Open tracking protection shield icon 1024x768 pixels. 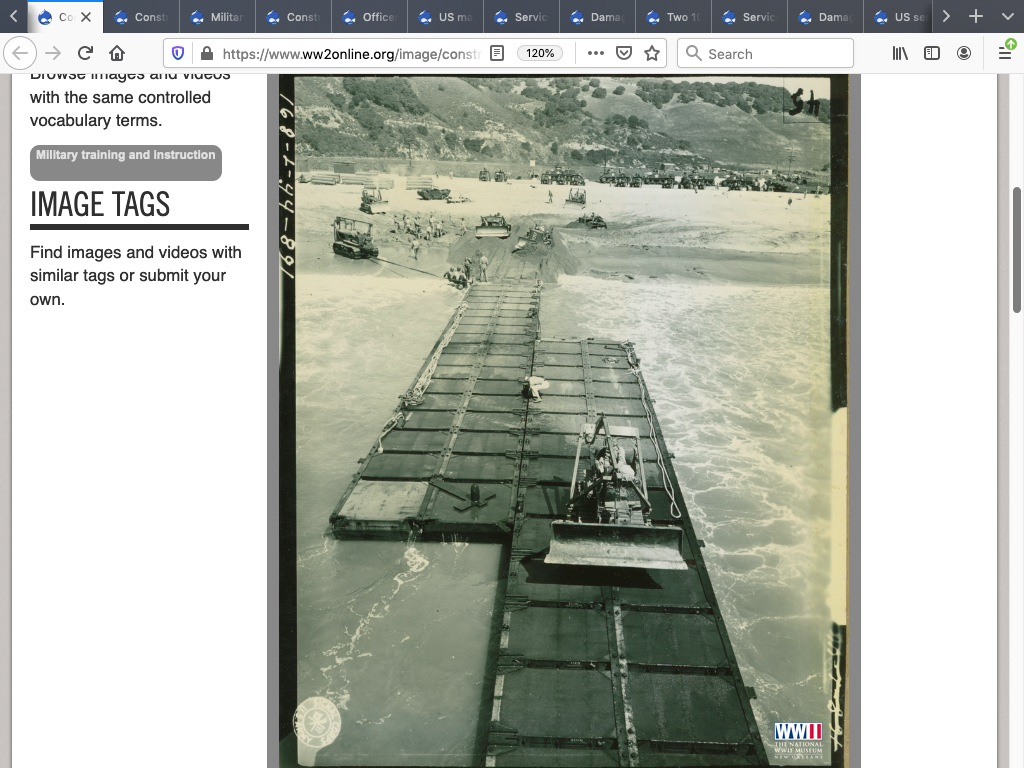[x=179, y=54]
